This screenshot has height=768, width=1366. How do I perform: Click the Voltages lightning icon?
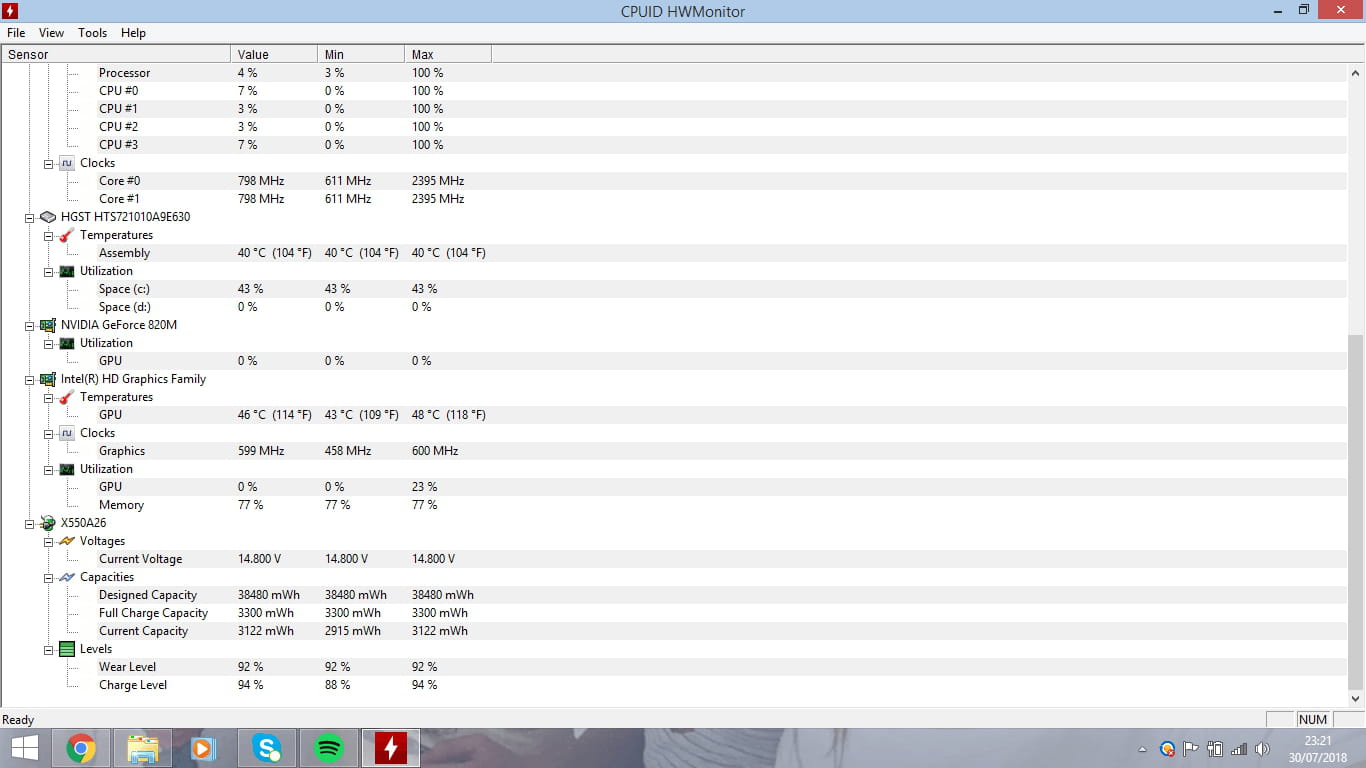click(67, 541)
